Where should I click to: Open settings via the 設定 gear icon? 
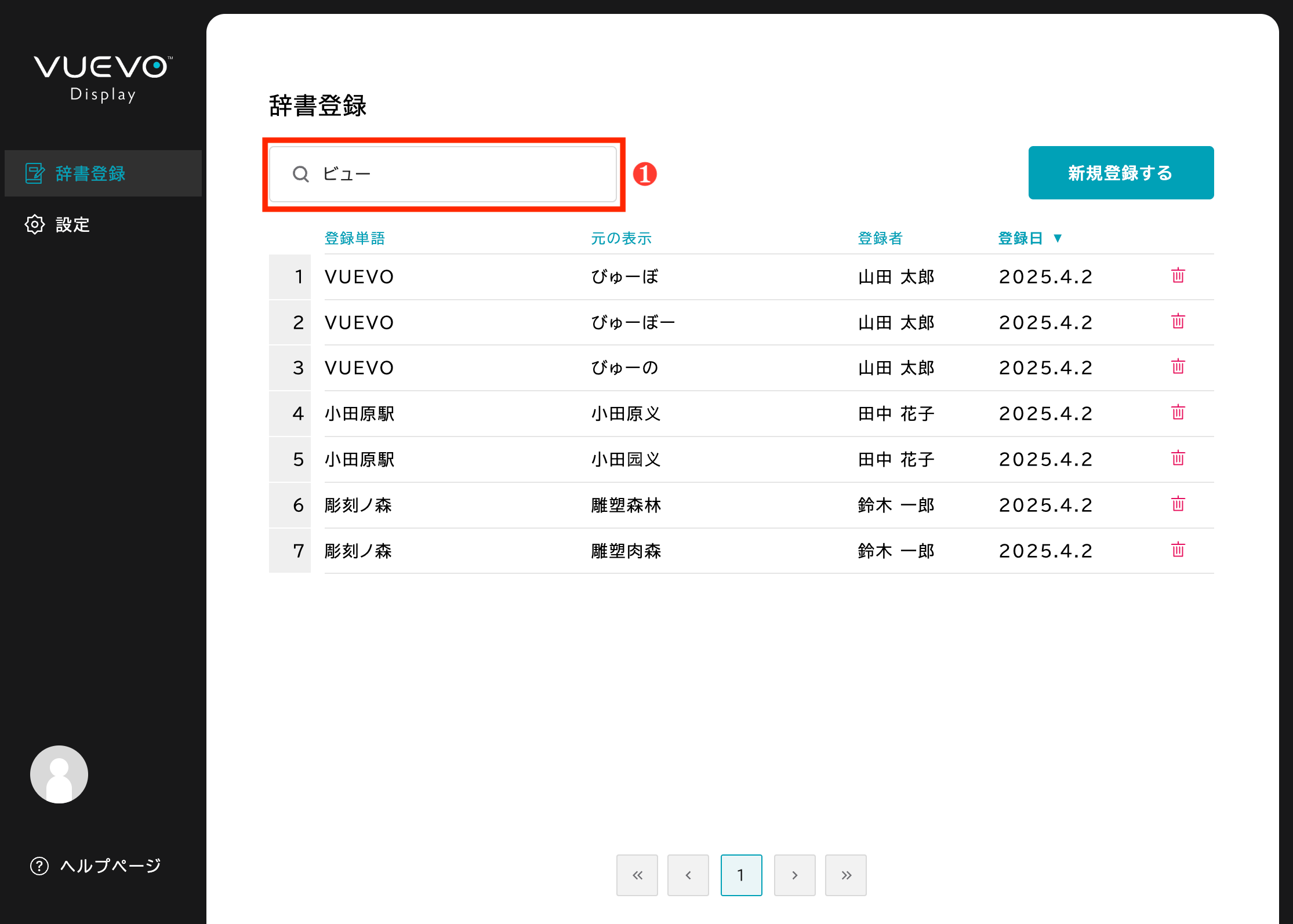(34, 224)
